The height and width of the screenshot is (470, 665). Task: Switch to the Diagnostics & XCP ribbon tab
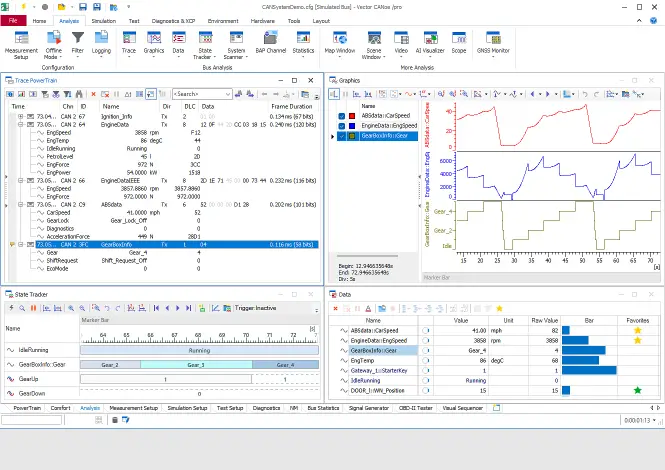click(x=173, y=21)
